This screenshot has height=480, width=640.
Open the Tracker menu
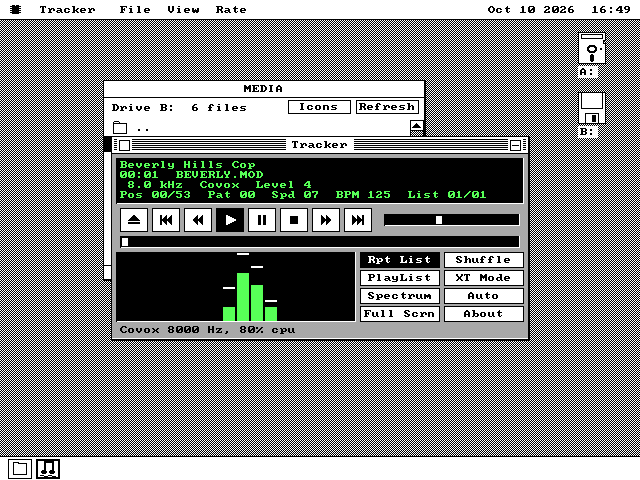67,9
